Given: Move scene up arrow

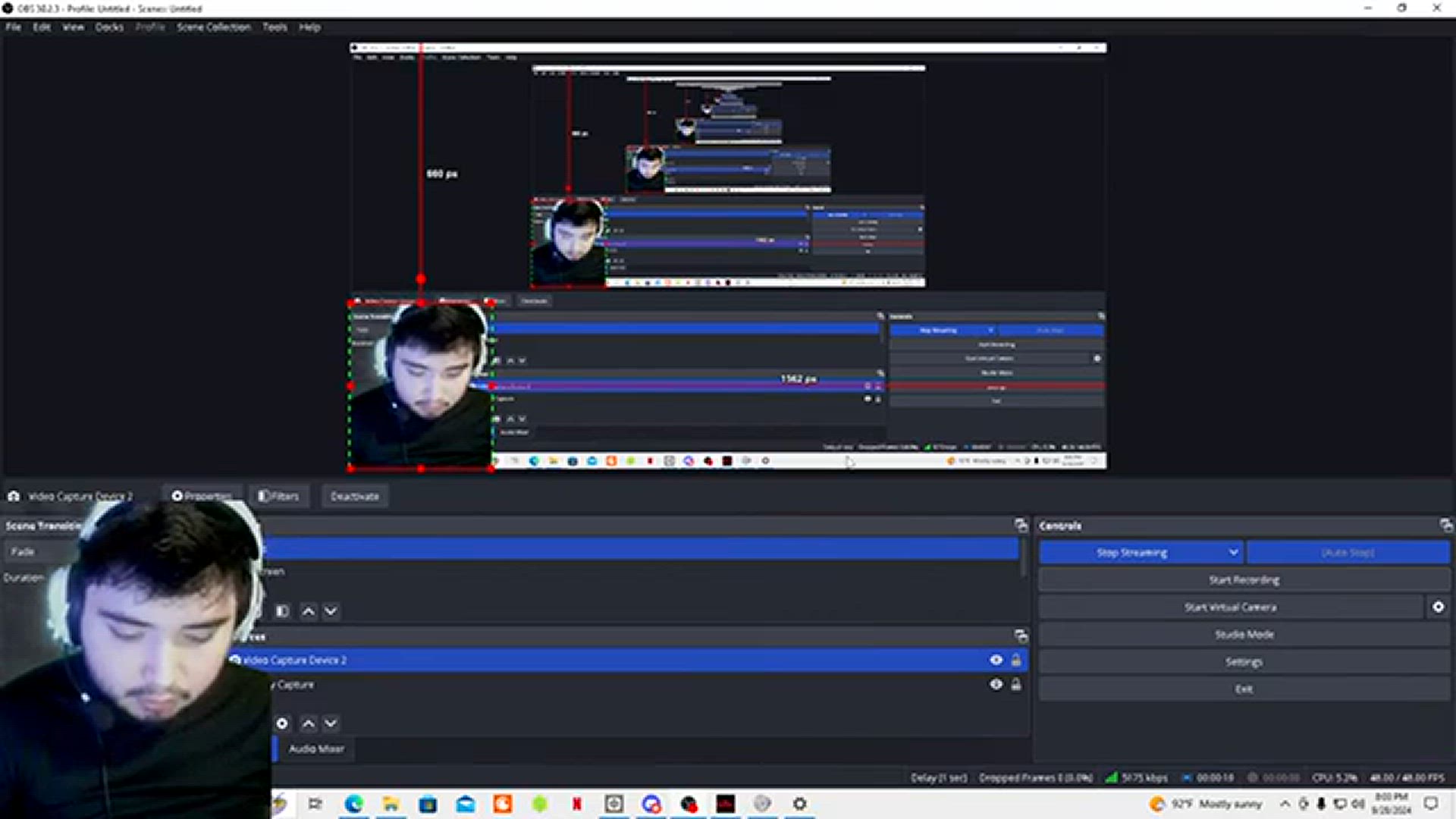Looking at the screenshot, I should (308, 611).
